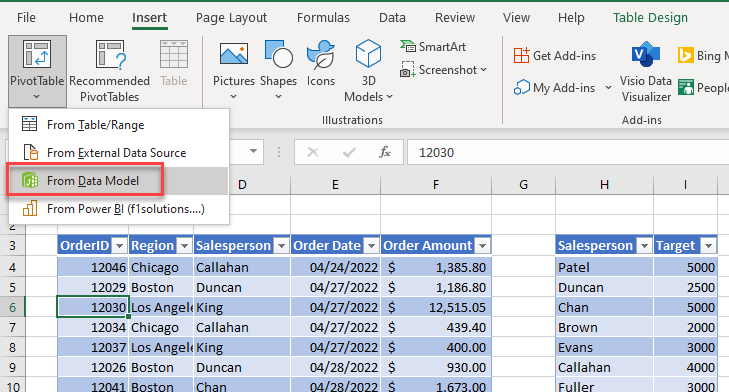The height and width of the screenshot is (392, 729).
Task: Switch to the Home tab
Action: pyautogui.click(x=86, y=18)
